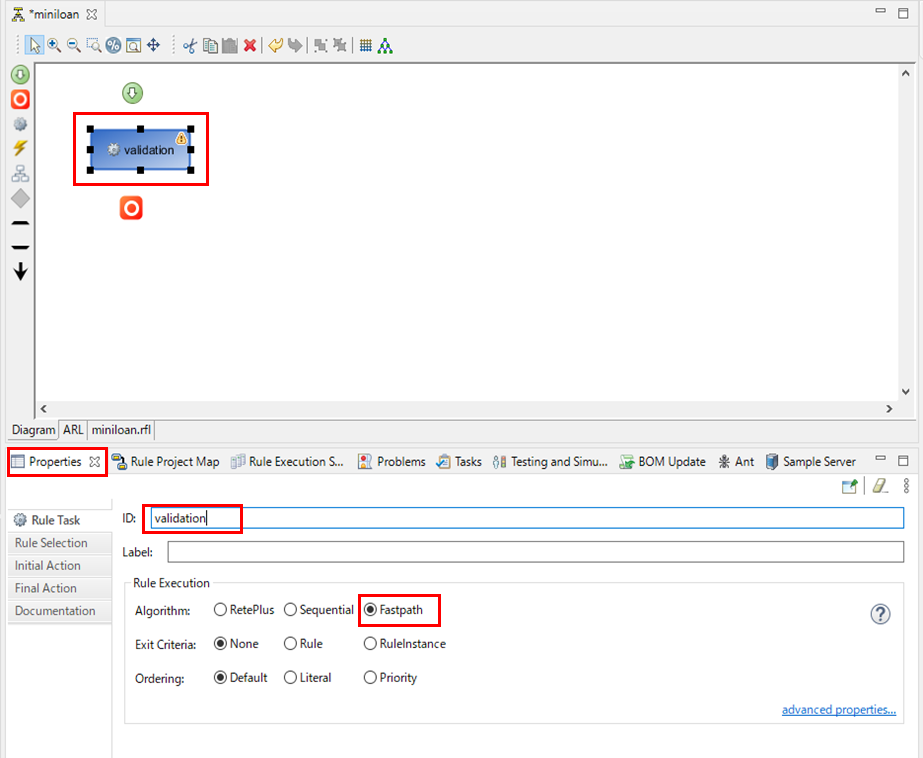Pick the gear rule task in the palette
923x758 pixels.
click(x=20, y=124)
